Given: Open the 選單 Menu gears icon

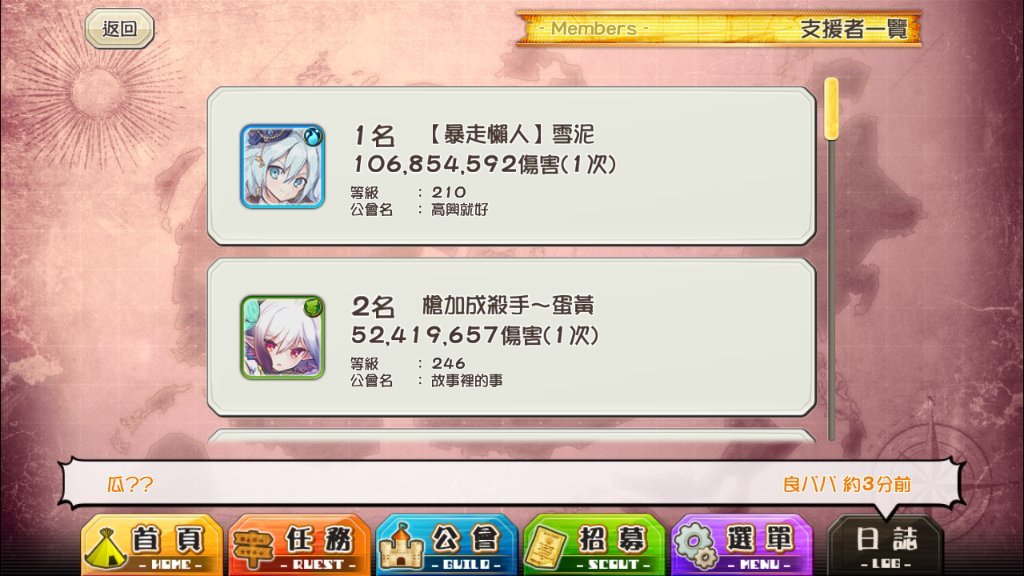Looking at the screenshot, I should pyautogui.click(x=696, y=546).
